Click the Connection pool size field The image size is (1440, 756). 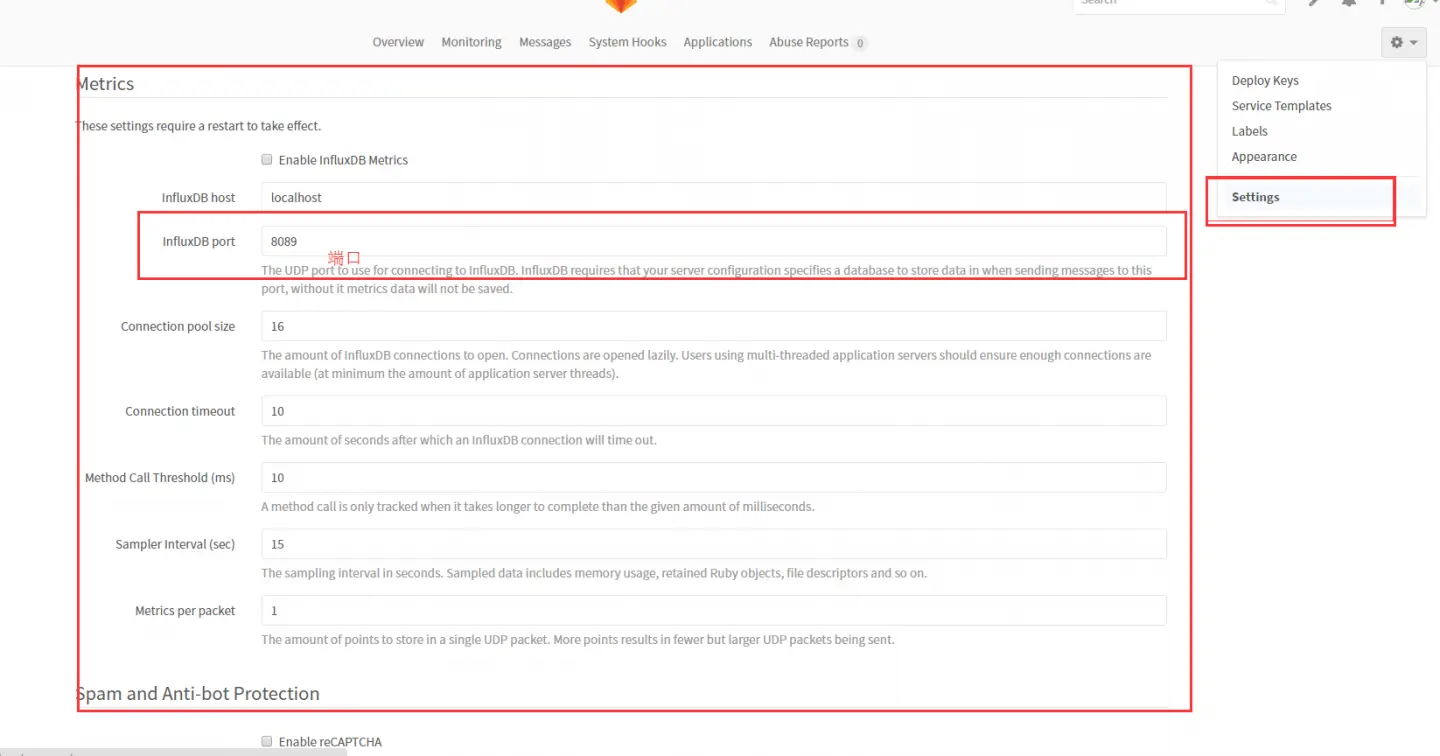pos(713,326)
